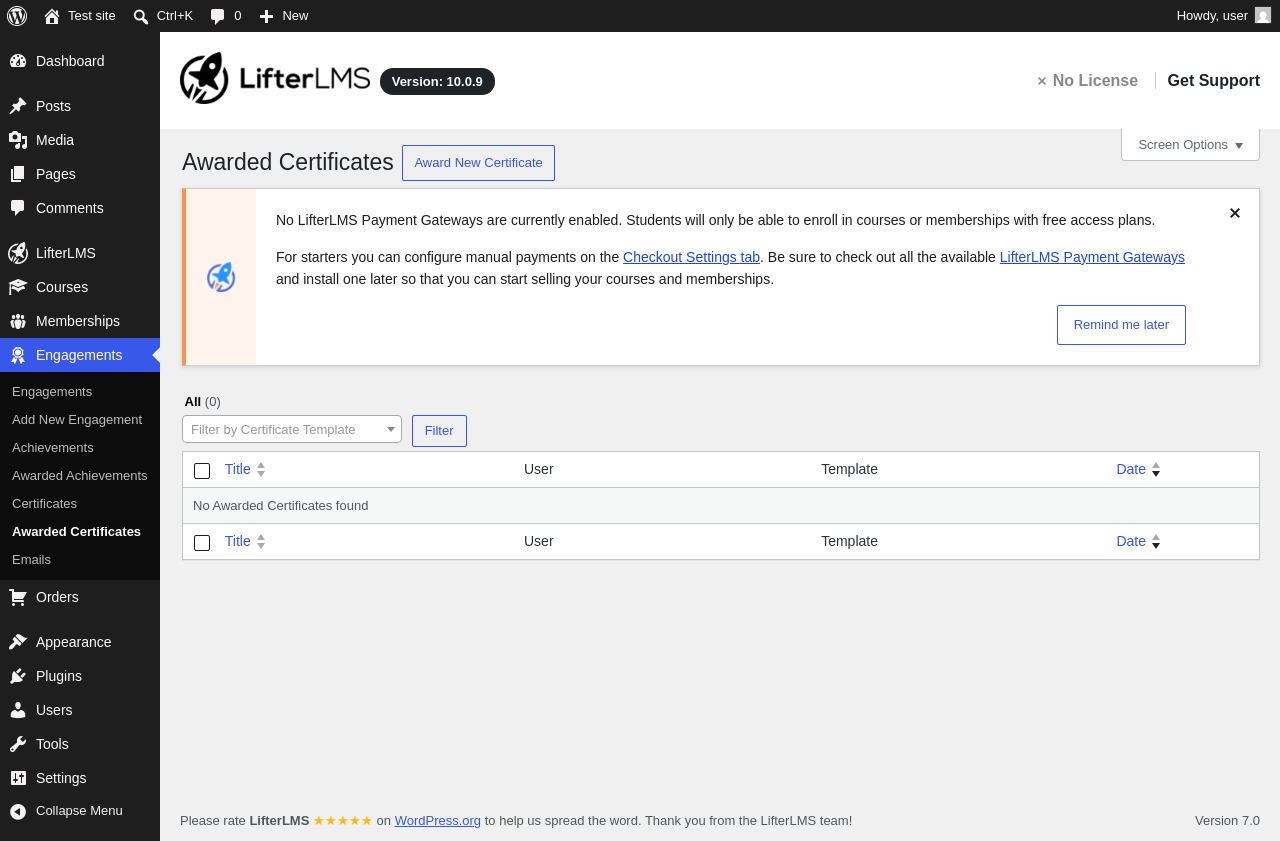This screenshot has height=841, width=1280.
Task: Click the WordPress logo icon
Action: coord(17,16)
